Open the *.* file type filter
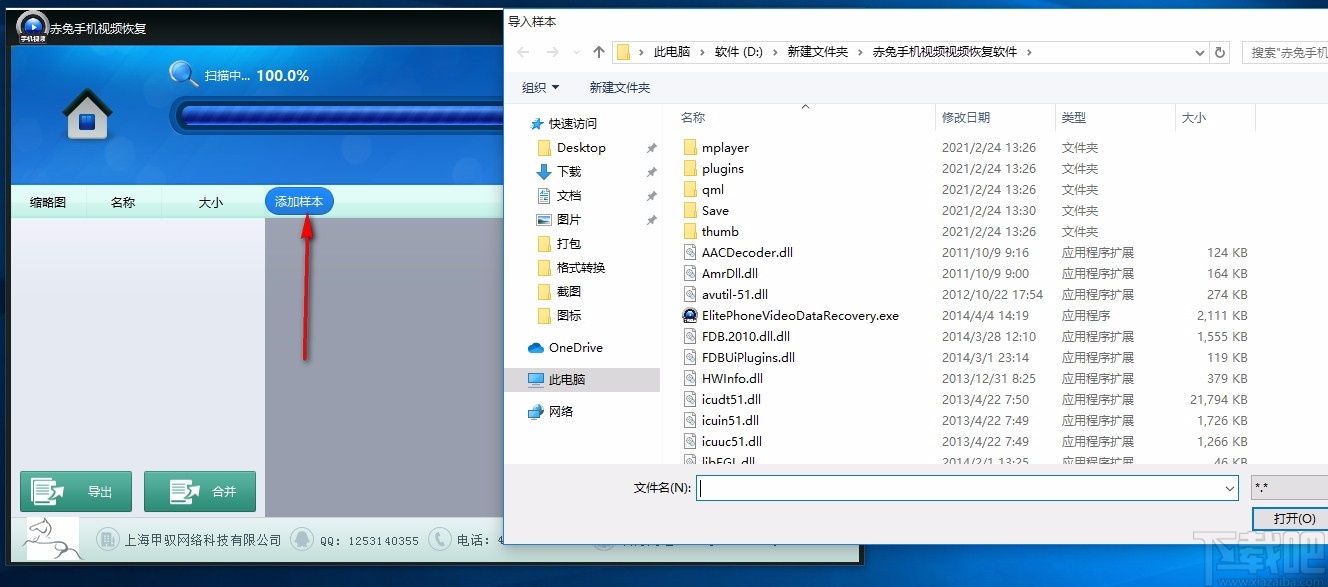Screen dimensions: 1328x587 (x=1289, y=488)
